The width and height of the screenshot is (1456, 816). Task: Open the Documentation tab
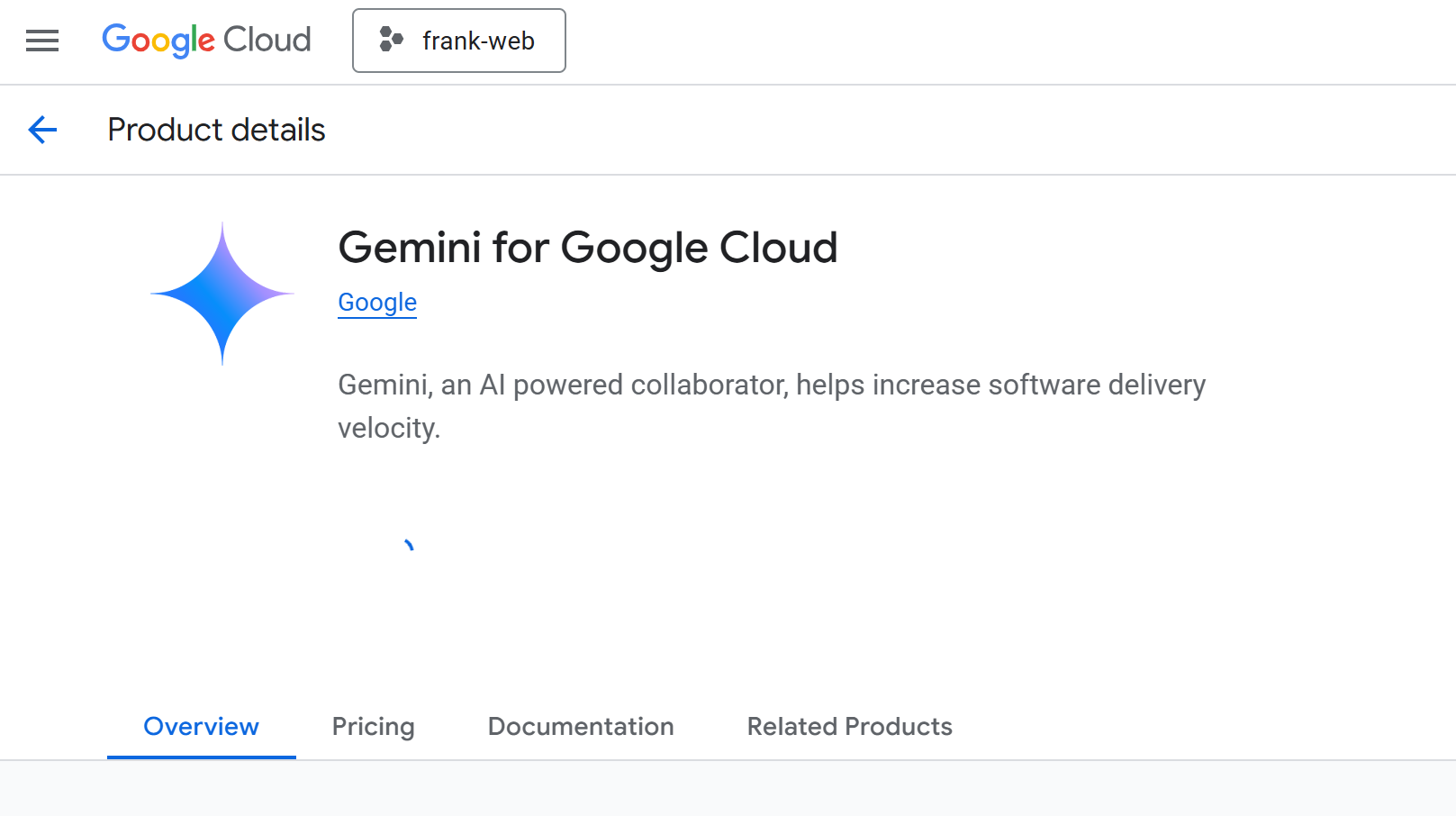(581, 727)
